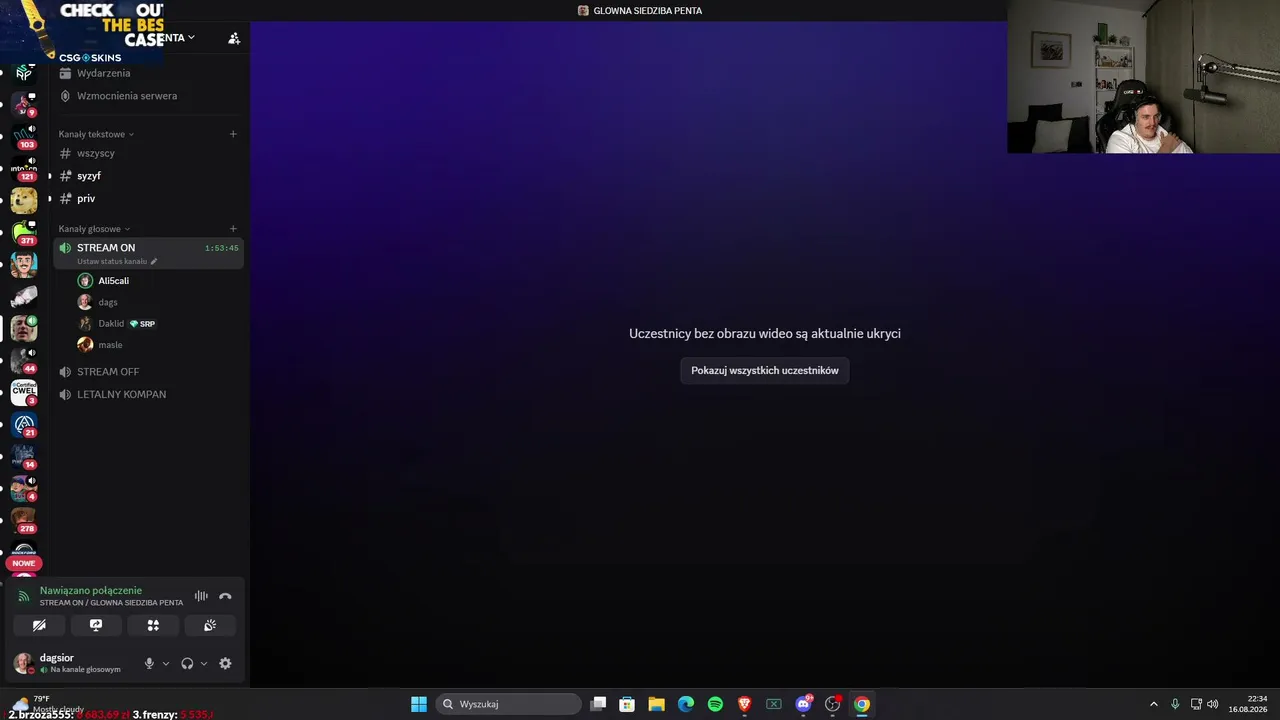Image resolution: width=1280 pixels, height=720 pixels.
Task: Open the mustached man avatar server
Action: [24, 265]
